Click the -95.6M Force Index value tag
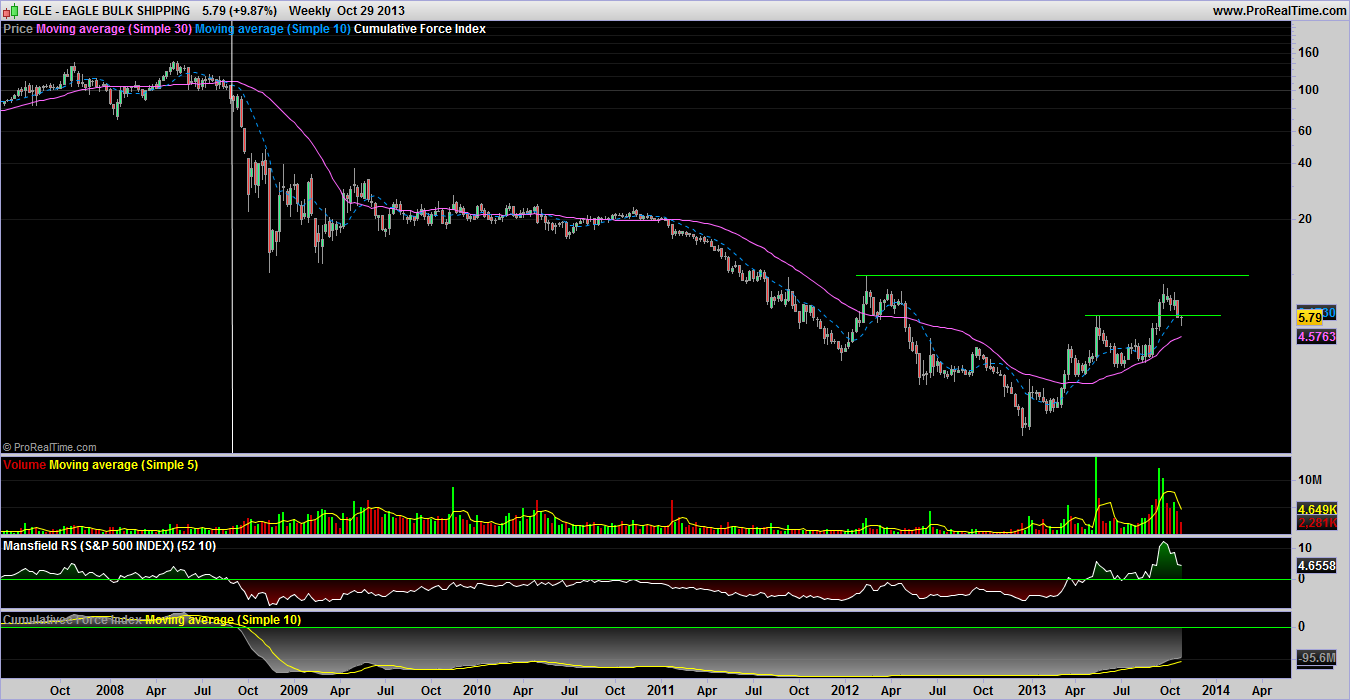 [x=1316, y=658]
